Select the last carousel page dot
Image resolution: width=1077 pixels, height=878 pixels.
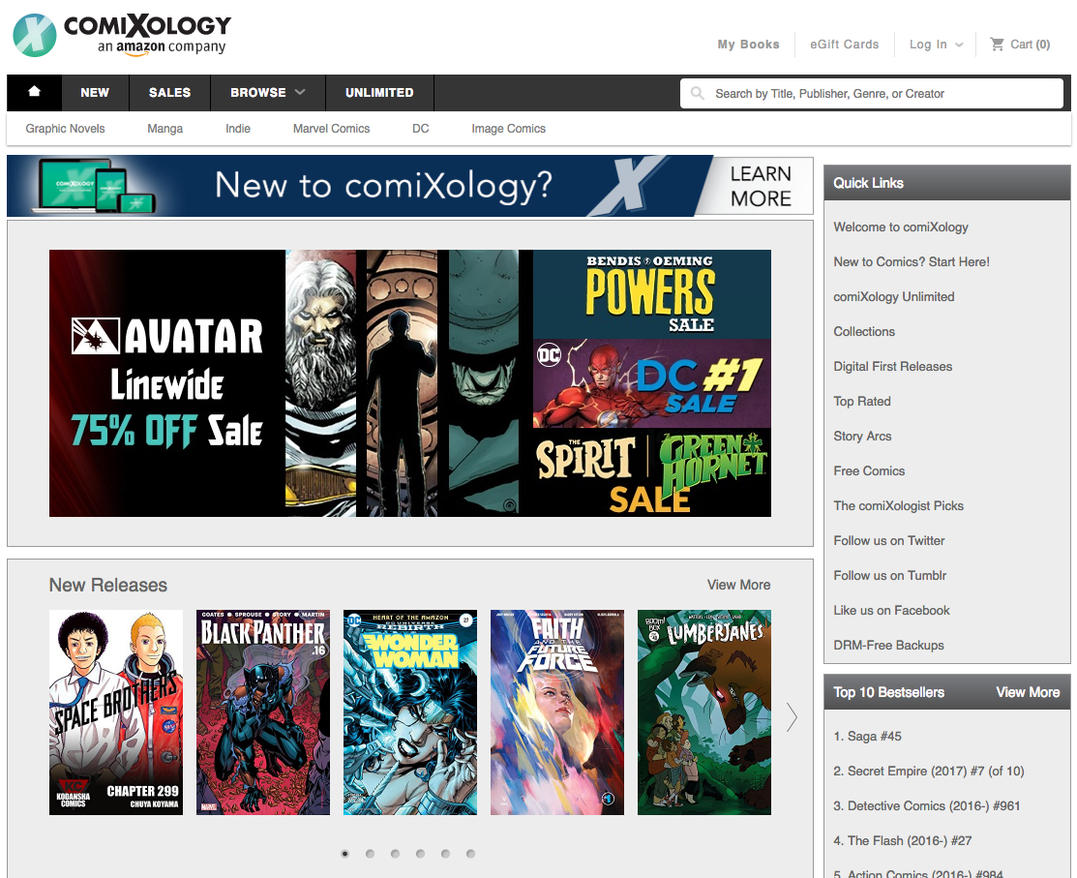click(470, 853)
